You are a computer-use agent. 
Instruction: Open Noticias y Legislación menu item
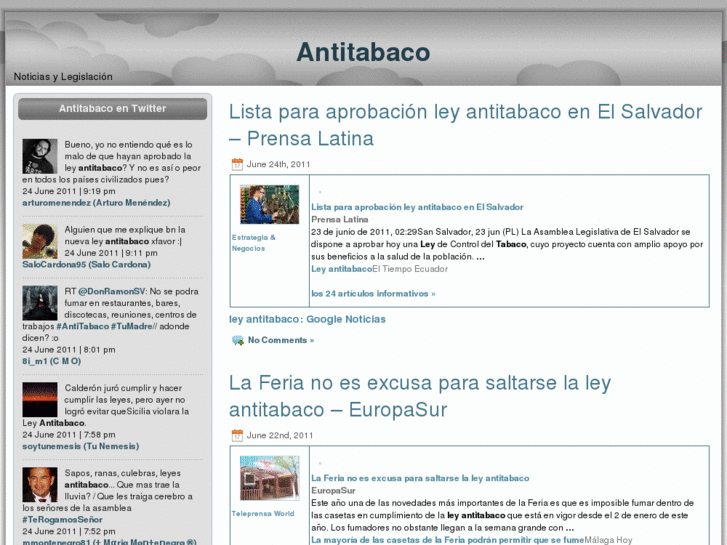click(63, 77)
